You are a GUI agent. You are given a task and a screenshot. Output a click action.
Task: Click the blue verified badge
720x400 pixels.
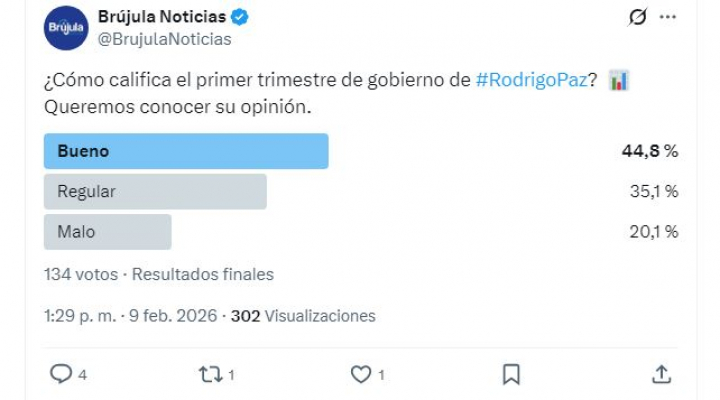pyautogui.click(x=240, y=17)
